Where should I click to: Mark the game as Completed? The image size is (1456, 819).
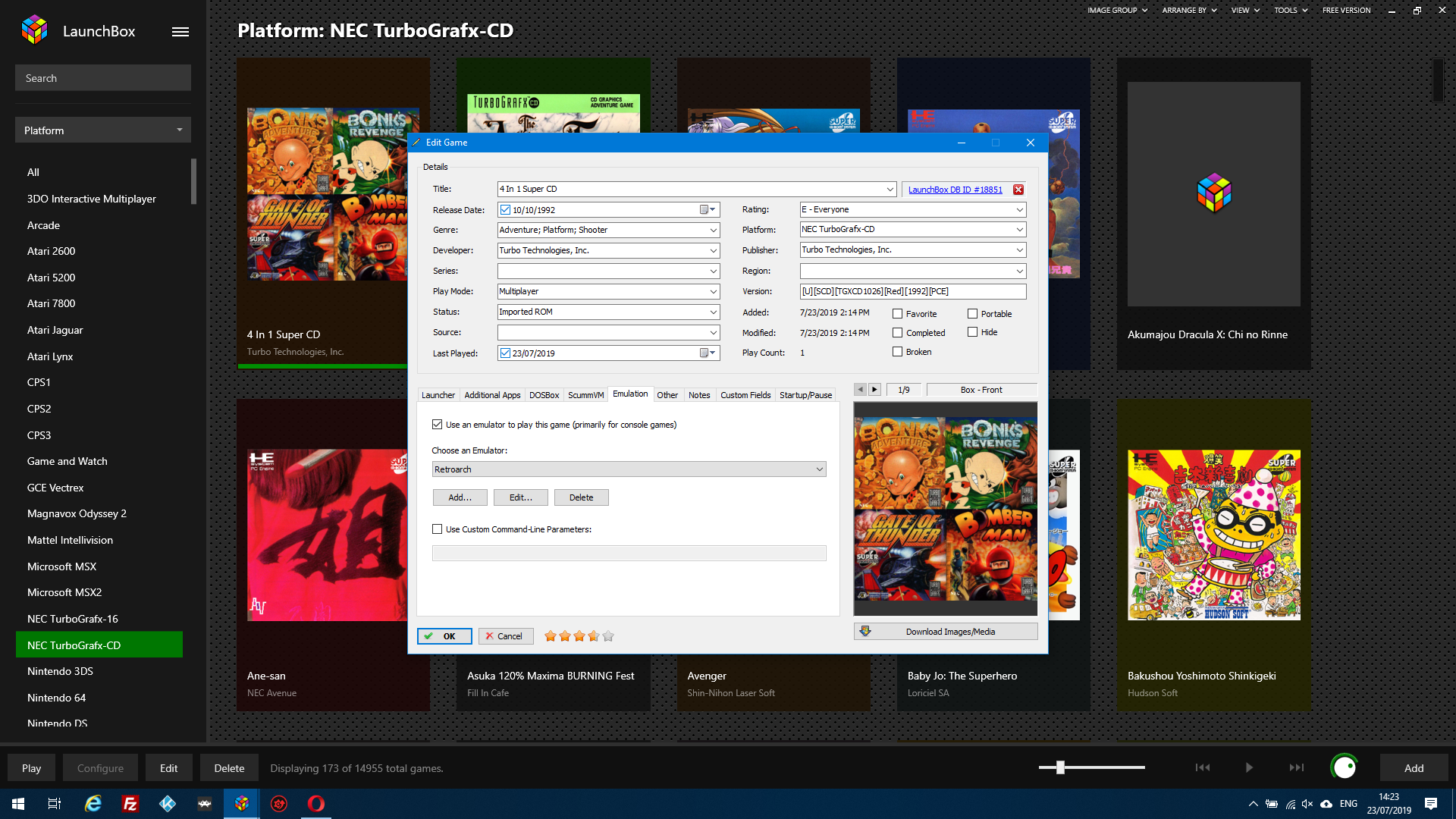click(x=898, y=333)
